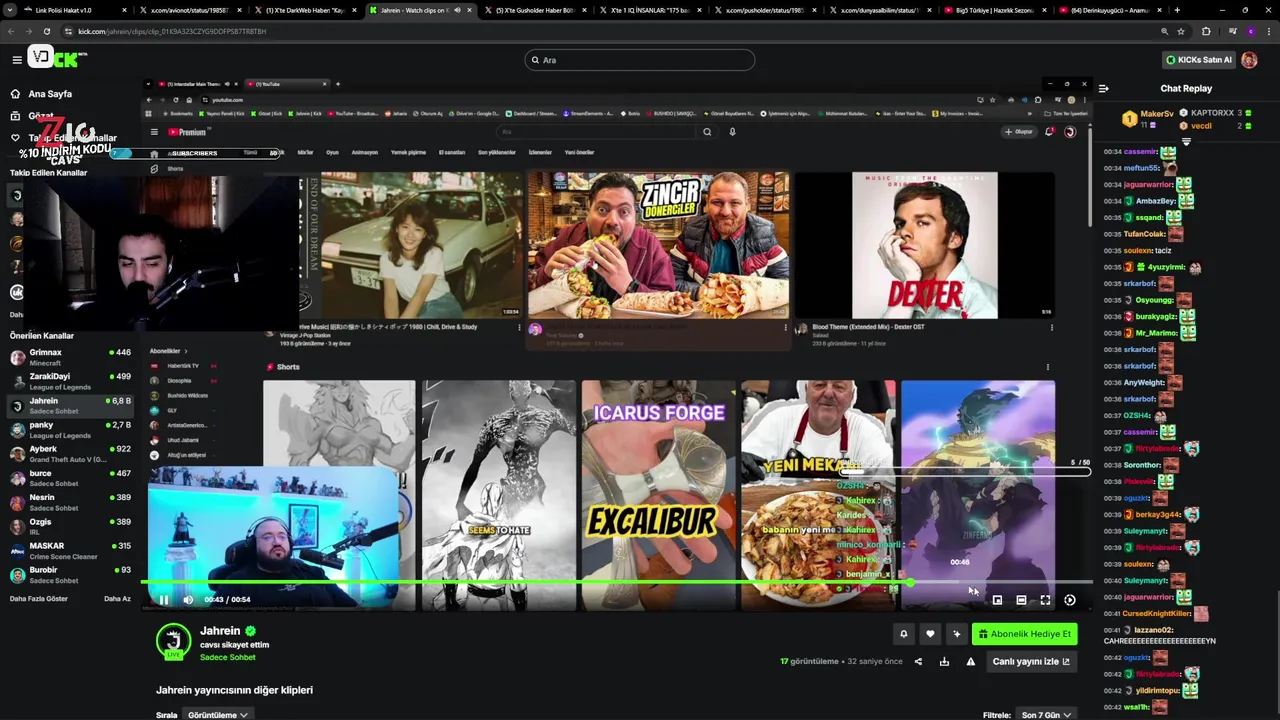Open Ozgis recommended channel
Screen dimensions: 1280x720
(x=70, y=526)
